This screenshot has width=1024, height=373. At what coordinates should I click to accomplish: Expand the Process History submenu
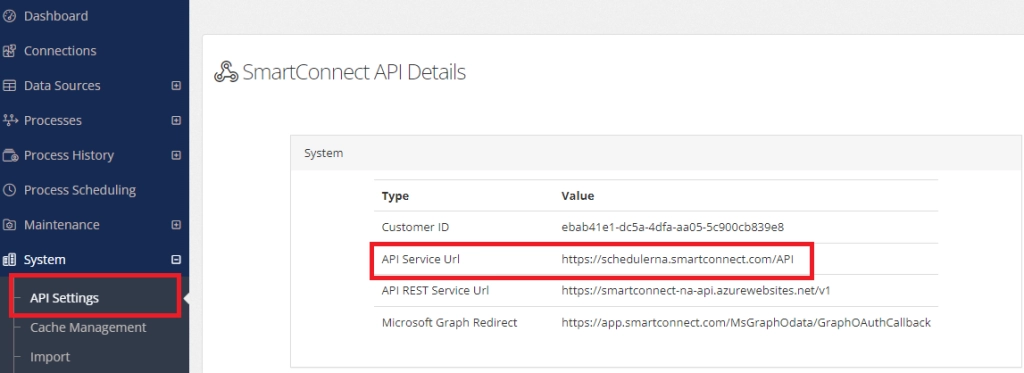176,155
